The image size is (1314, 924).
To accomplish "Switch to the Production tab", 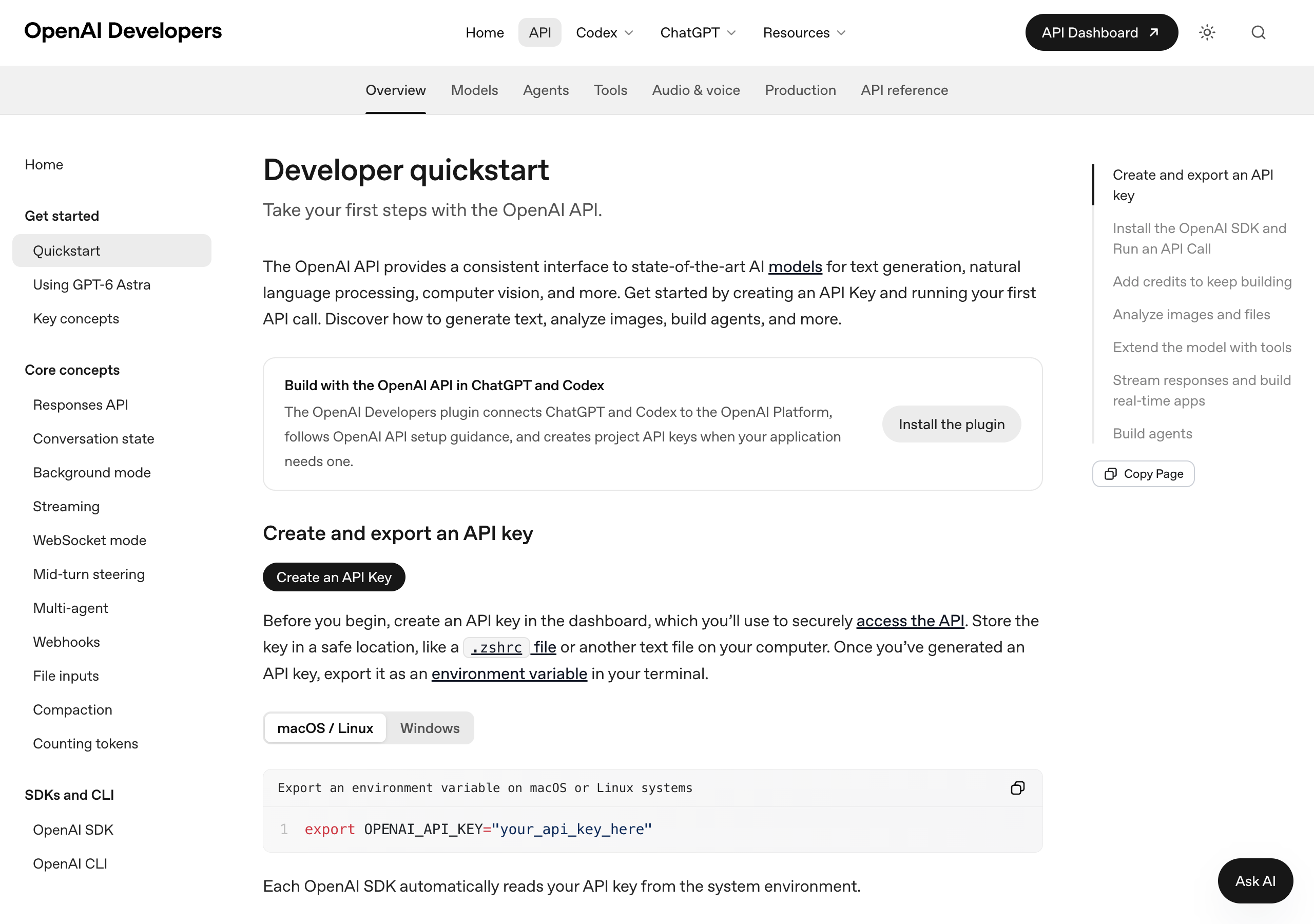I will click(x=800, y=90).
